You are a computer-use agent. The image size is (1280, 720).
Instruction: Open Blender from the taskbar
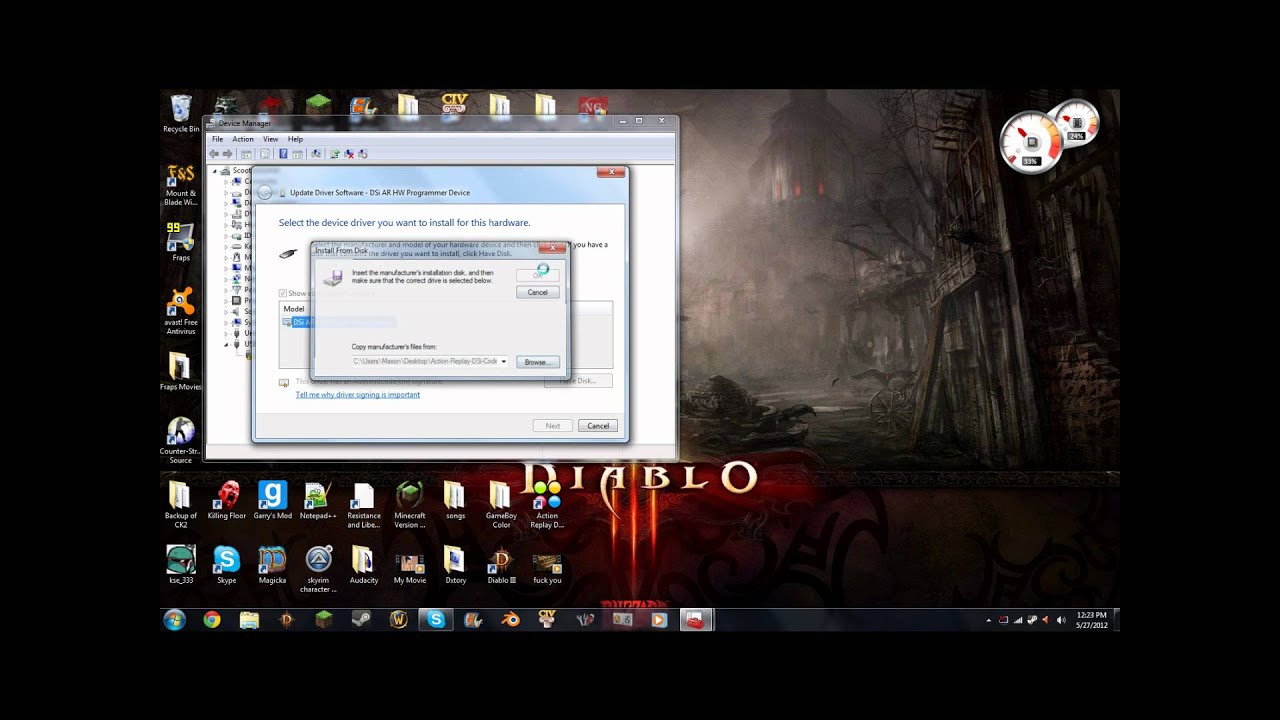pyautogui.click(x=510, y=620)
